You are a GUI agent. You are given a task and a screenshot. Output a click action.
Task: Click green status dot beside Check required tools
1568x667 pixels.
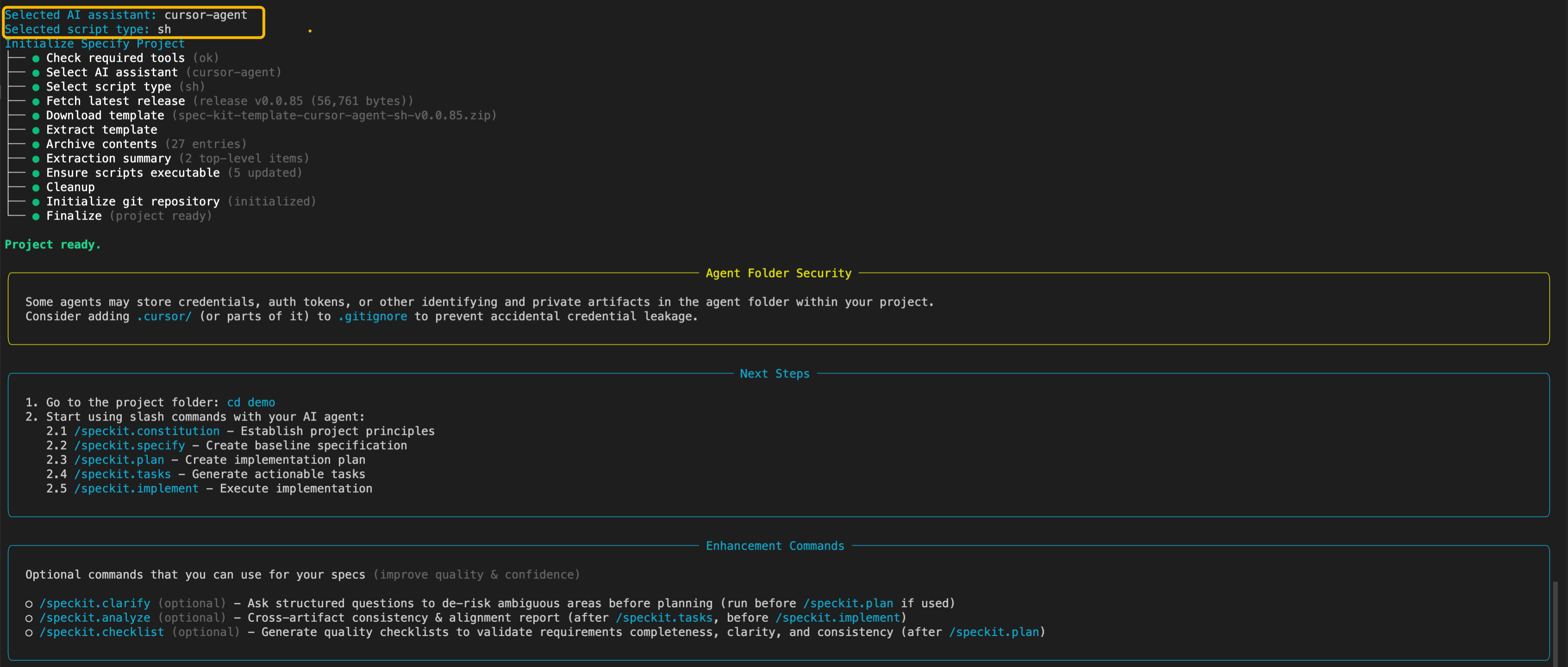[36, 58]
